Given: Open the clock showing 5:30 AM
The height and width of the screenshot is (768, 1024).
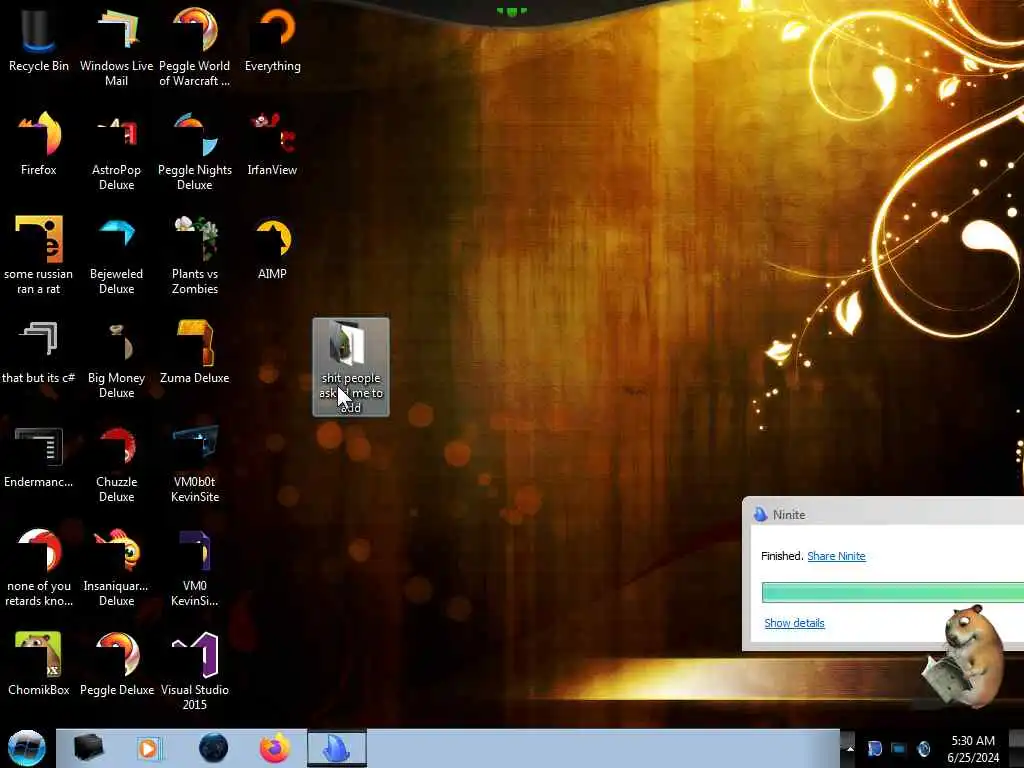Looking at the screenshot, I should (973, 748).
